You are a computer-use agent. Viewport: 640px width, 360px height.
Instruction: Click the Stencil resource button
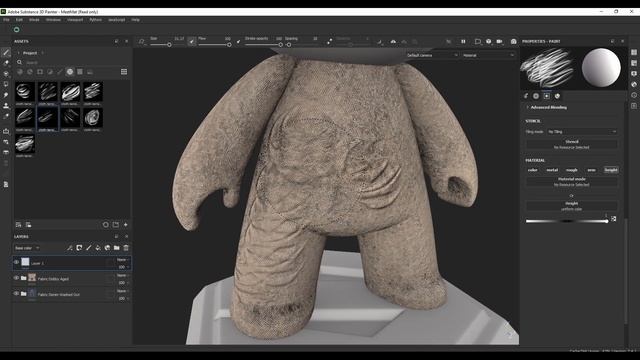click(x=571, y=144)
